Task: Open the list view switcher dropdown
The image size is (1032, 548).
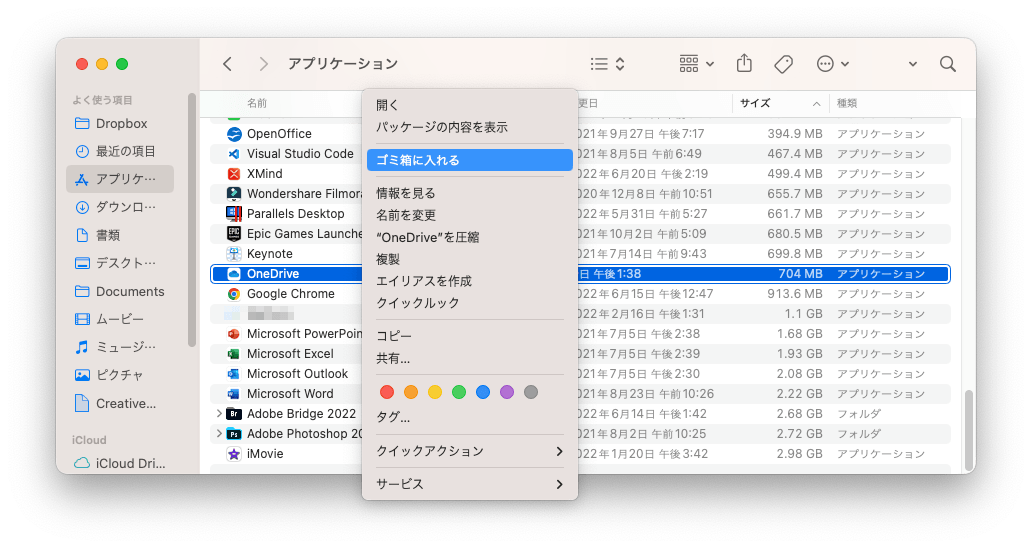Action: coord(607,64)
